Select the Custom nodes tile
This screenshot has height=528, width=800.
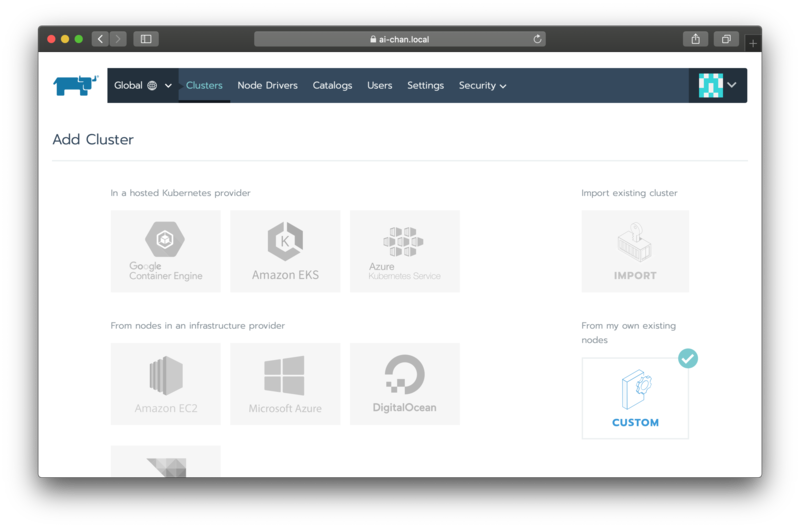[x=635, y=398]
